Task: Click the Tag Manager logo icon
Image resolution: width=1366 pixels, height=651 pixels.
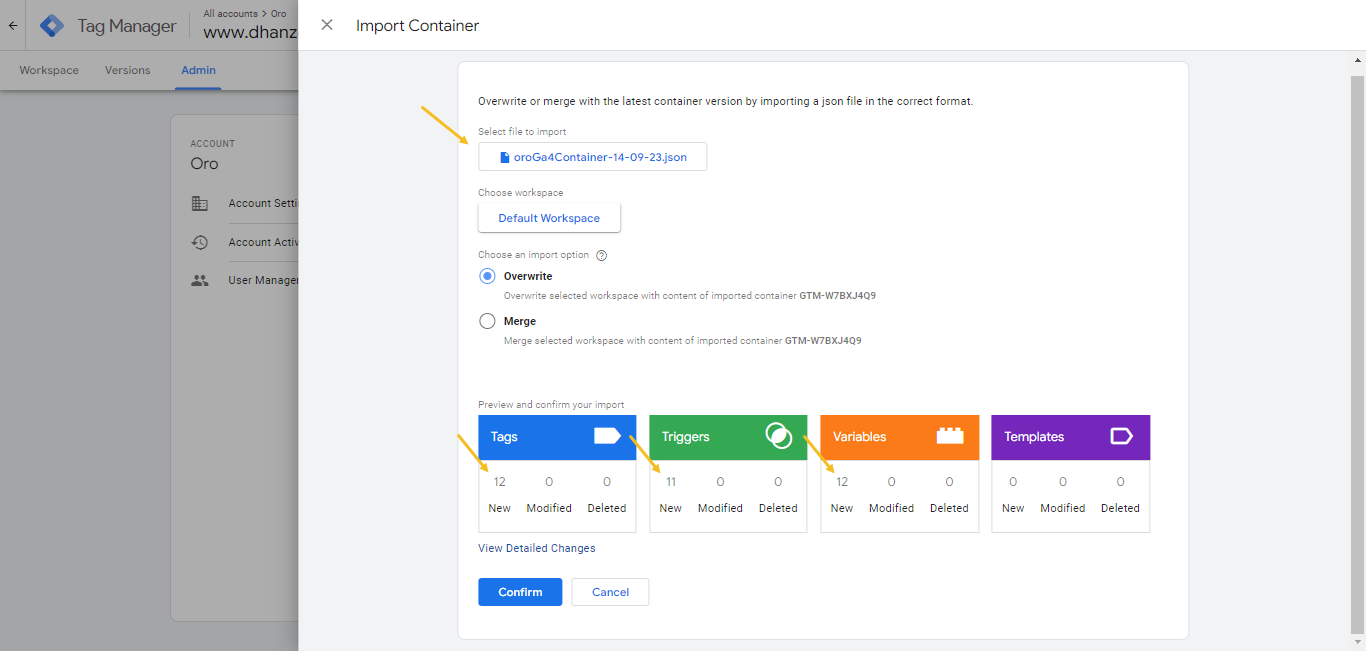Action: [x=52, y=26]
